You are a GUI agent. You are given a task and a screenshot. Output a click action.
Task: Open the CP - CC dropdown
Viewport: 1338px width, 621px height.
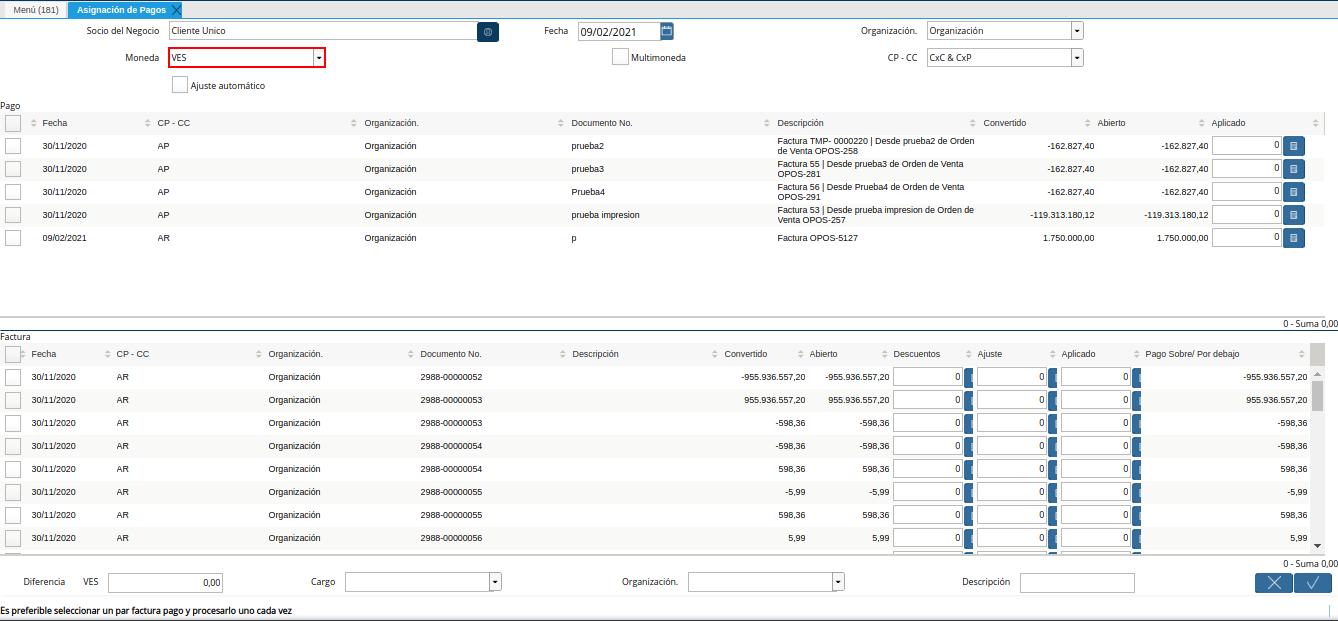(1076, 58)
